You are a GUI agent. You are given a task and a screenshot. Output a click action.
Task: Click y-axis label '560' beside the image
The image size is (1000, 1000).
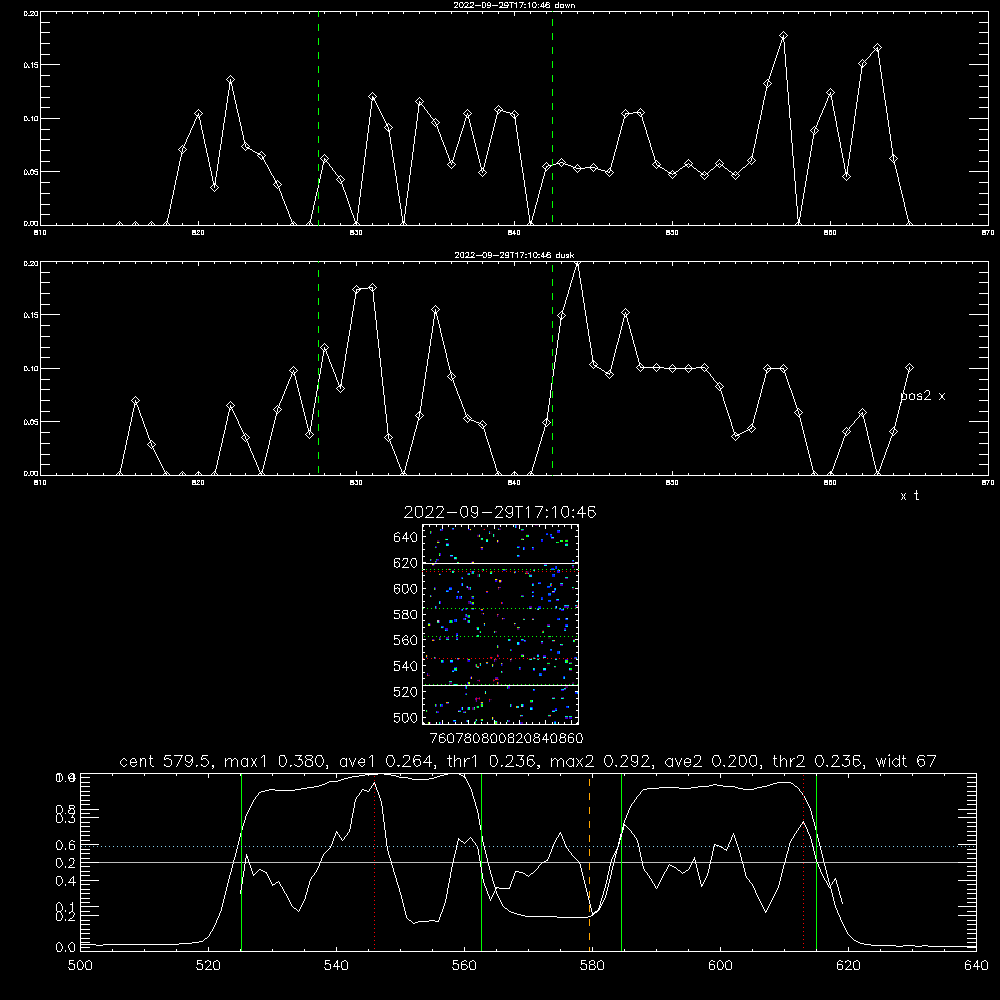pos(406,640)
